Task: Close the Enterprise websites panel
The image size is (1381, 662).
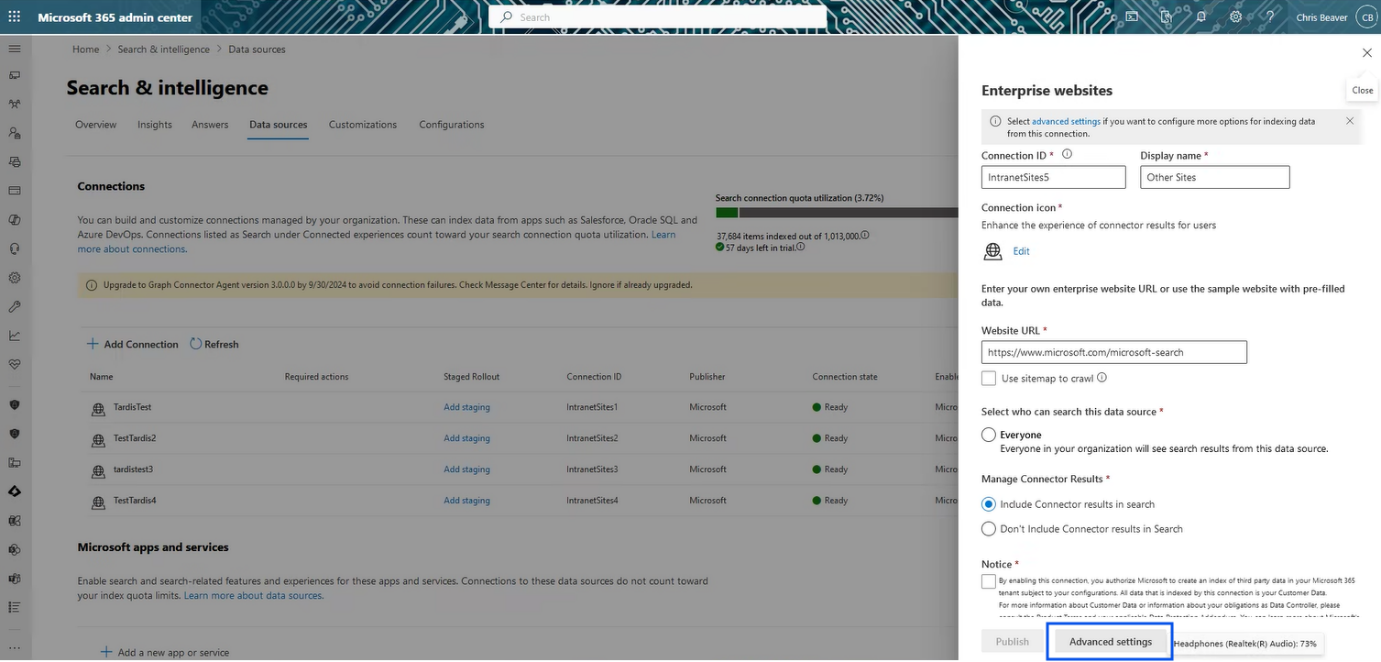Action: 1367,53
